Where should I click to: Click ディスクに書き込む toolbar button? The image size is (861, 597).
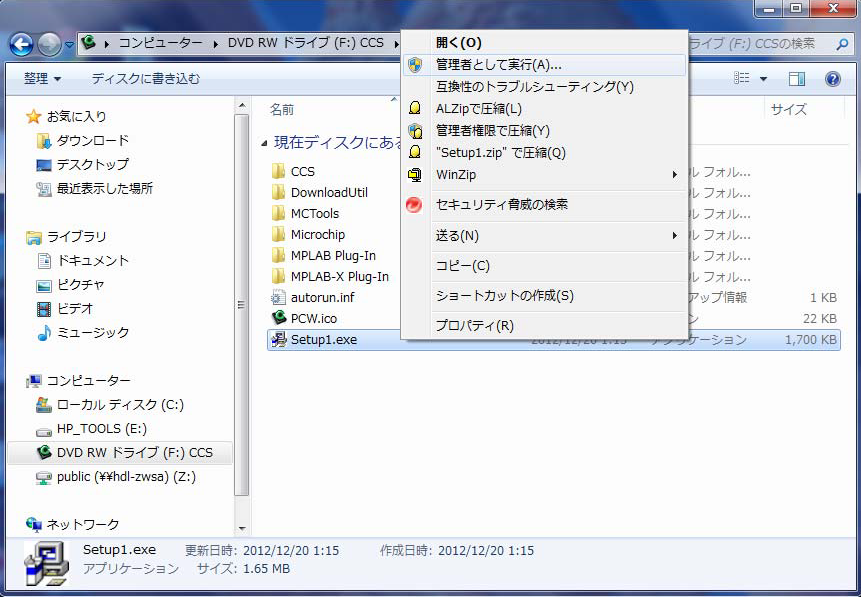pos(145,78)
